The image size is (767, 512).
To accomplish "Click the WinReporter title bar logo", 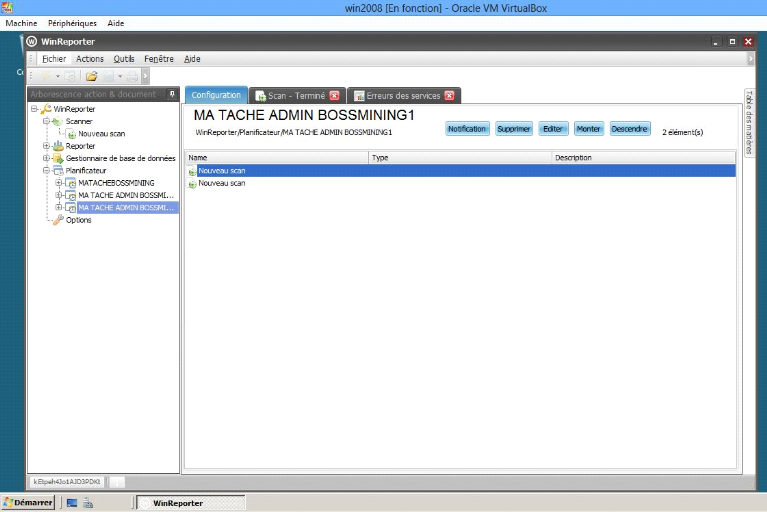I will (32, 42).
